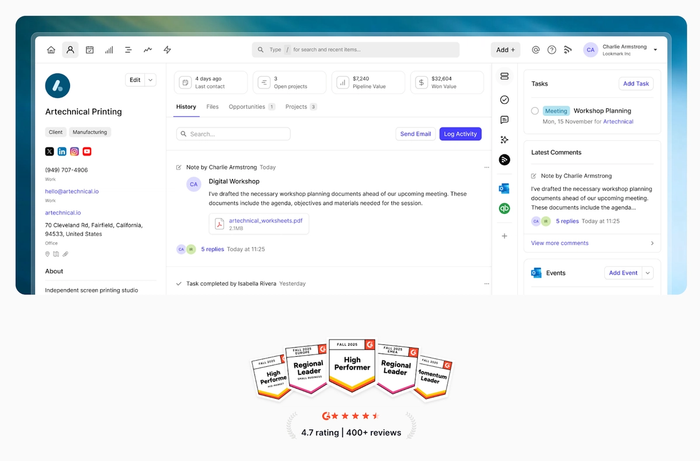Click the map pin icon under address
The width and height of the screenshot is (700, 461).
point(47,254)
